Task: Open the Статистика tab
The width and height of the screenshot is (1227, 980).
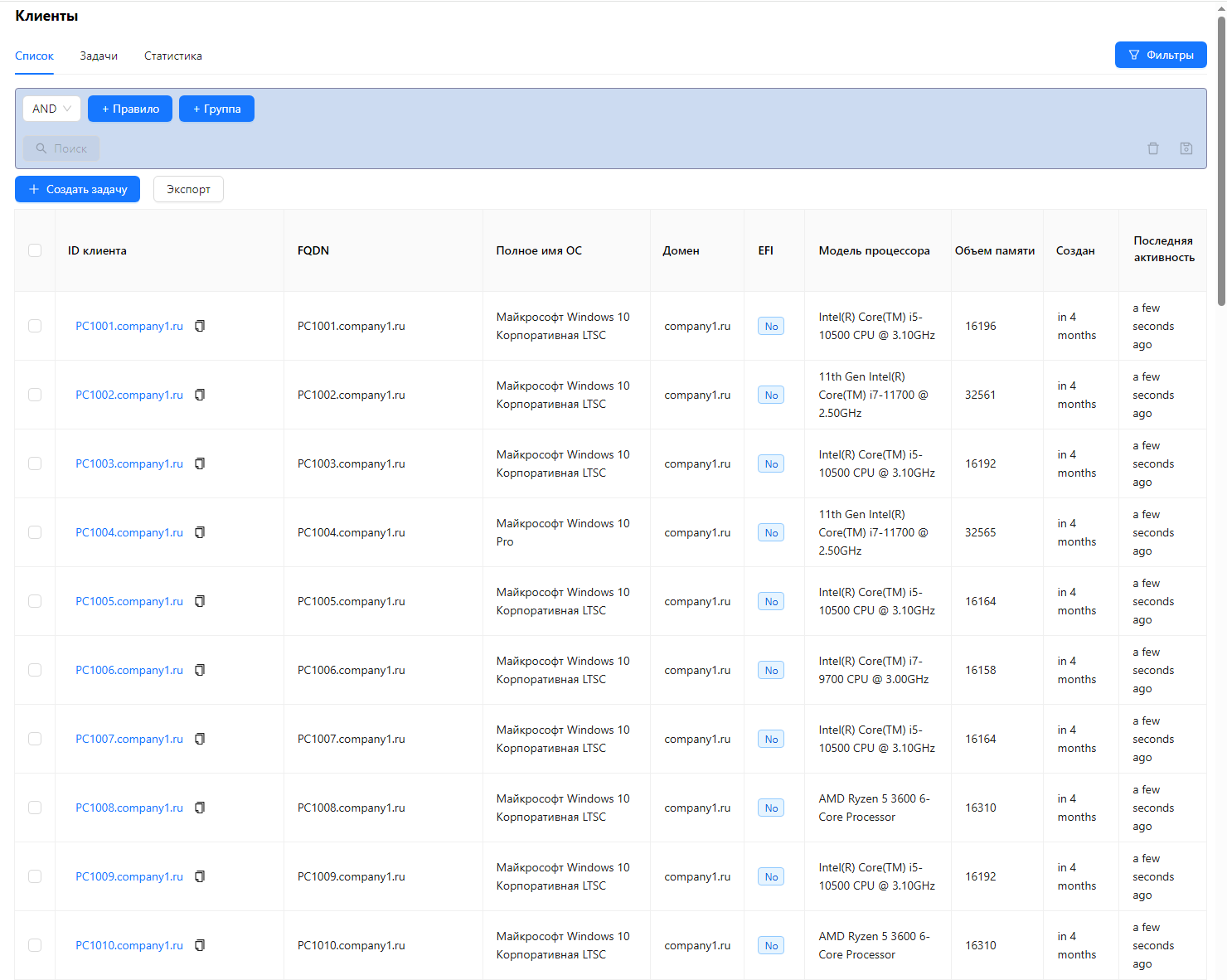Action: point(172,56)
